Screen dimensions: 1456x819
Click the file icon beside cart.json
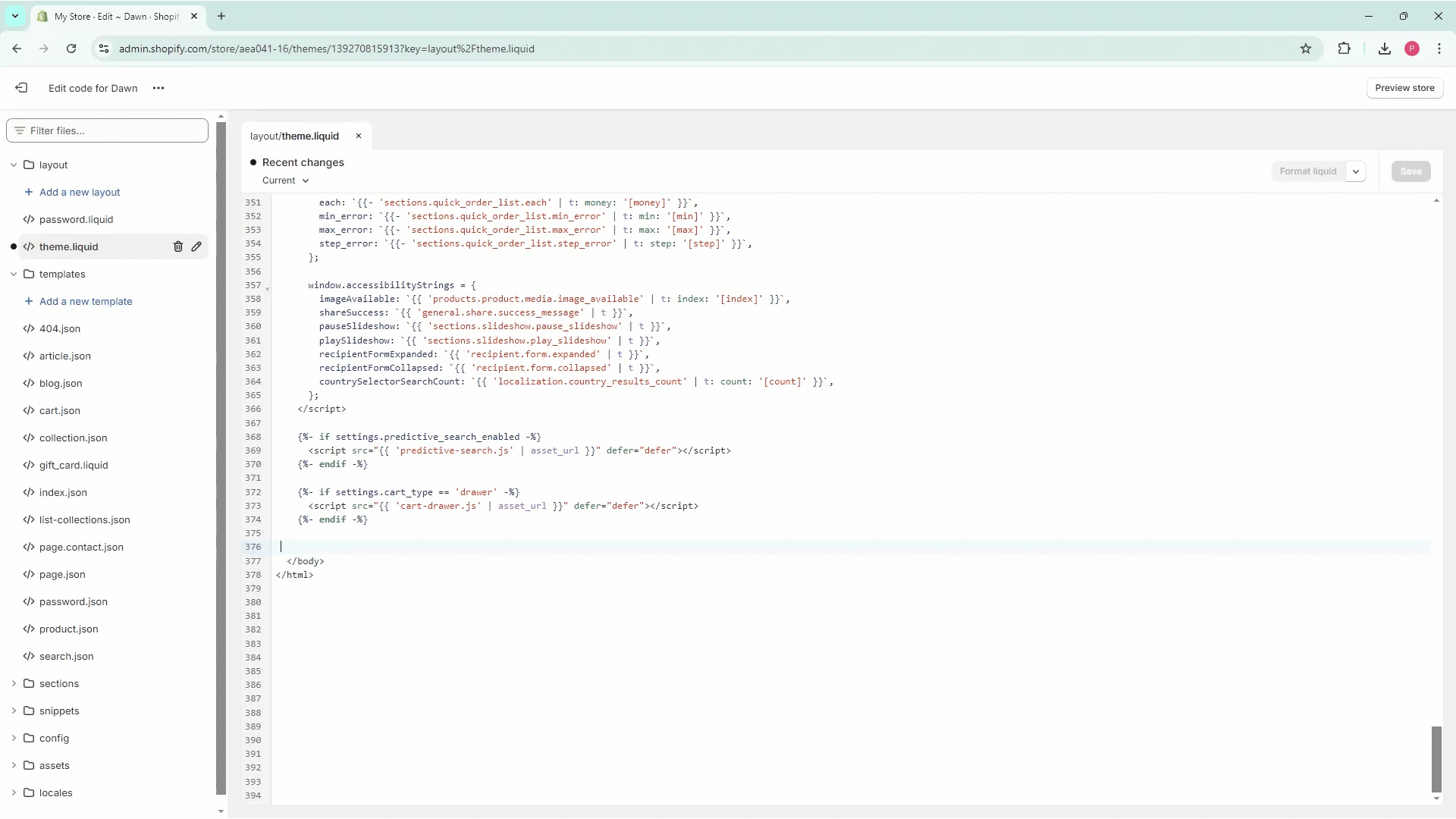(x=29, y=411)
